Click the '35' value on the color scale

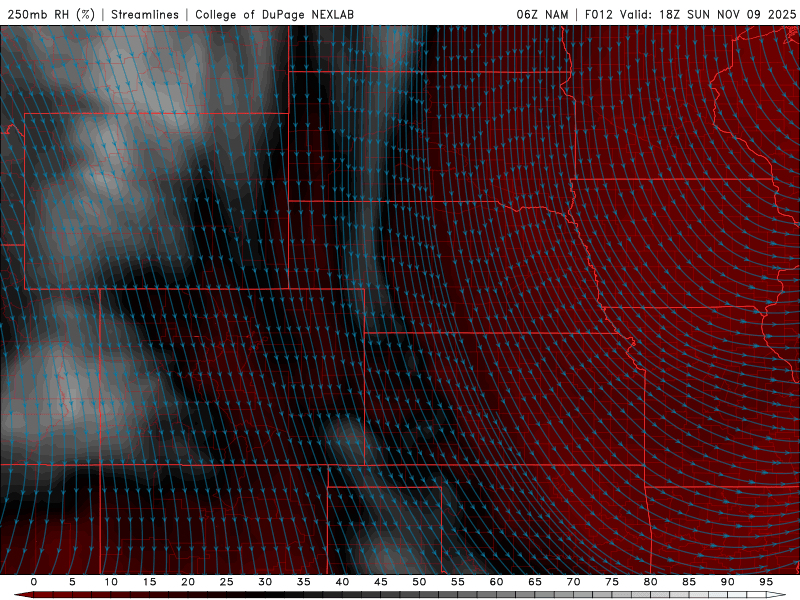[x=304, y=582]
